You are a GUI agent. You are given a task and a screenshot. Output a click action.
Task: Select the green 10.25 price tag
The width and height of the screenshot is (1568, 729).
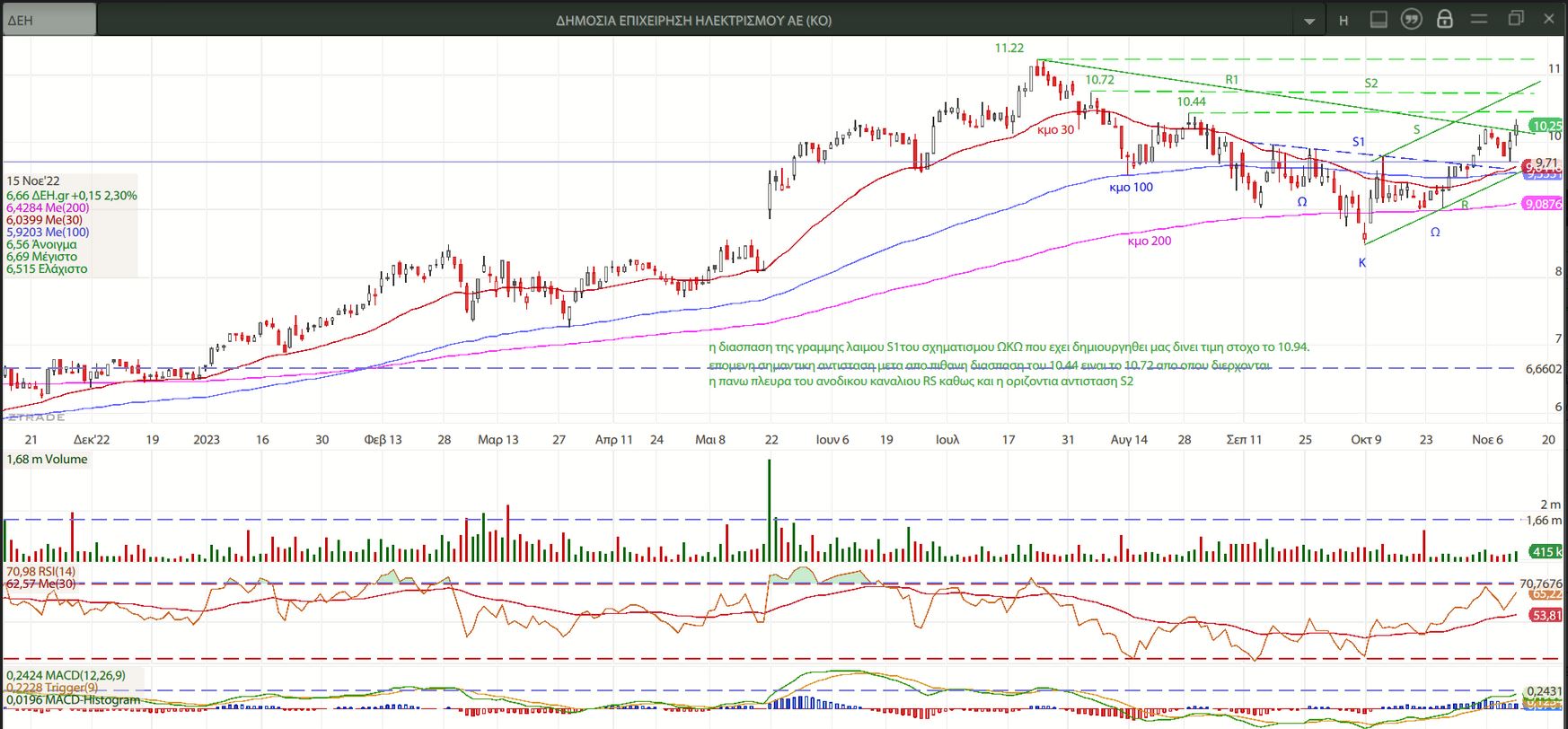coord(1546,127)
